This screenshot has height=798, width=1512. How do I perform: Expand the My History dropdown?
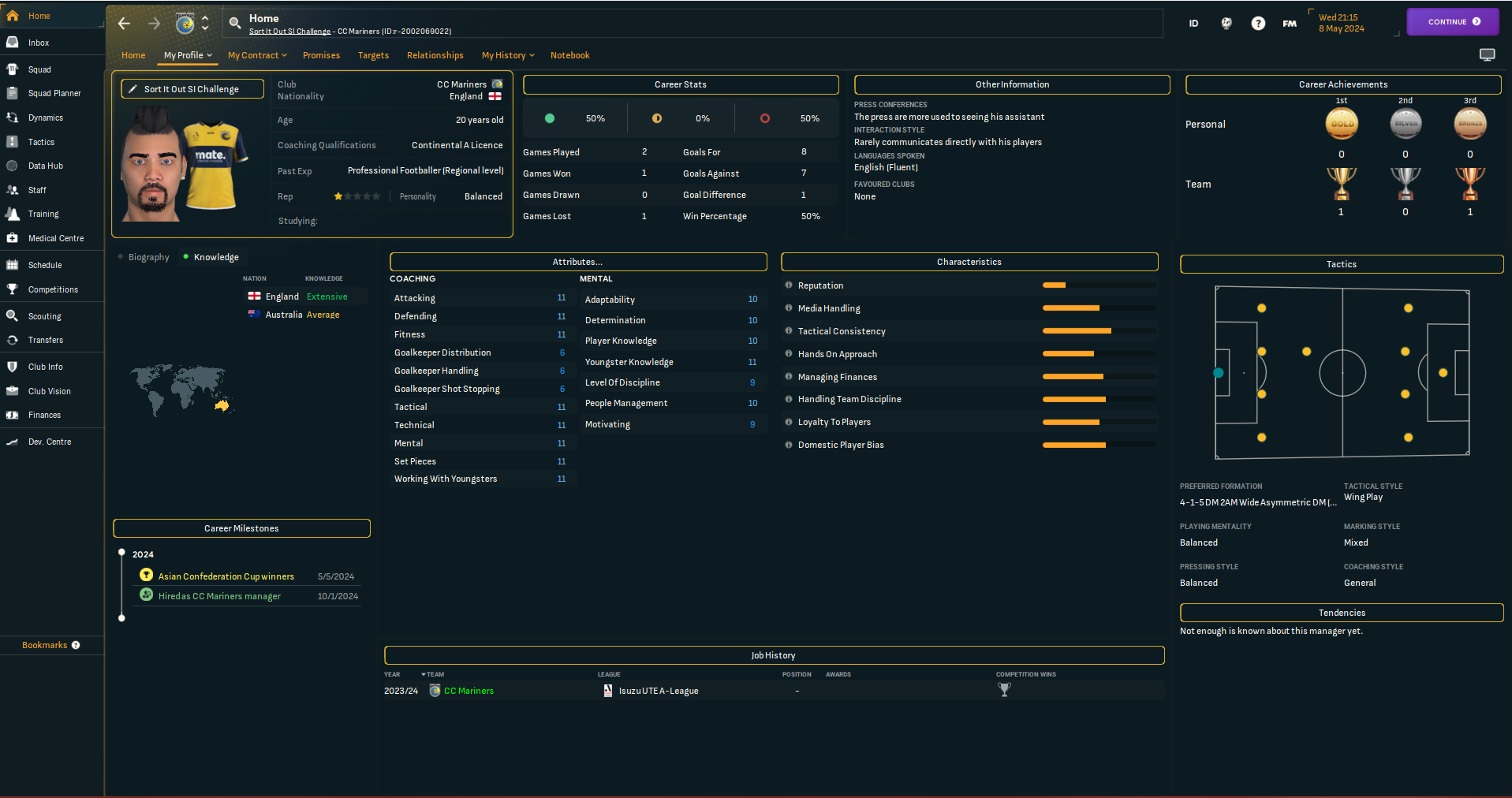(508, 55)
